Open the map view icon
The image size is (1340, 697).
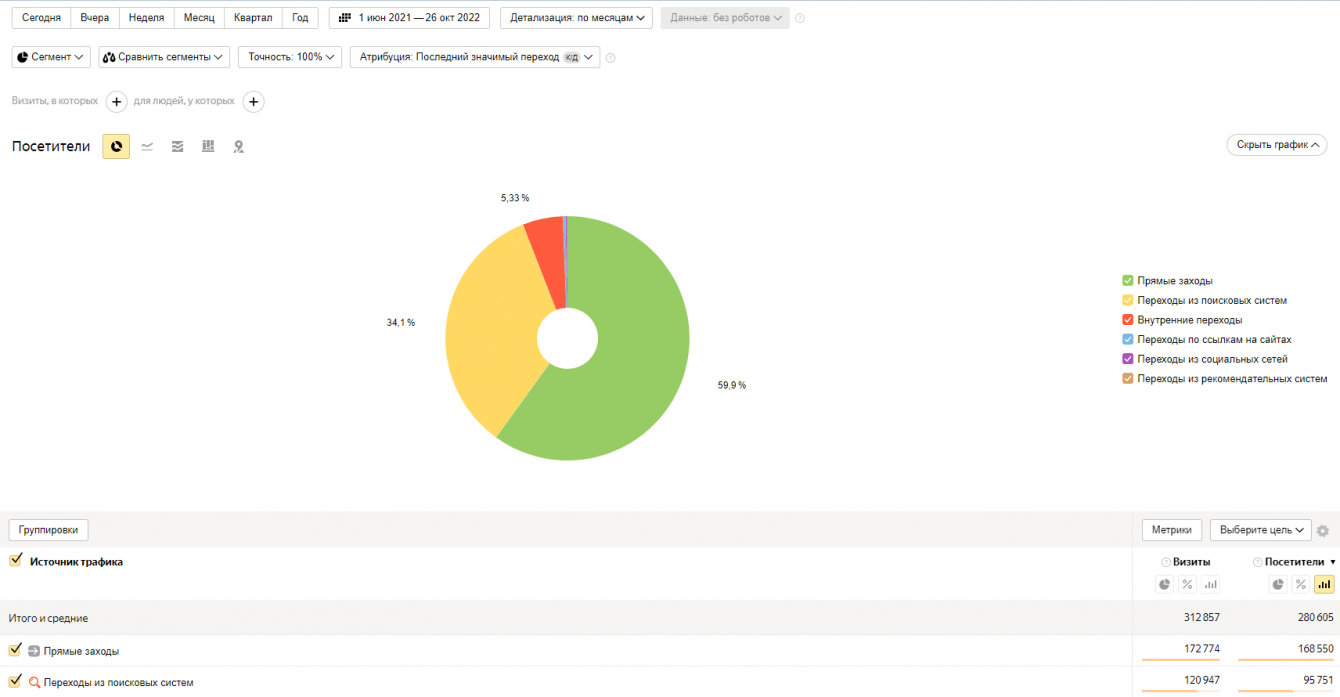tap(239, 147)
